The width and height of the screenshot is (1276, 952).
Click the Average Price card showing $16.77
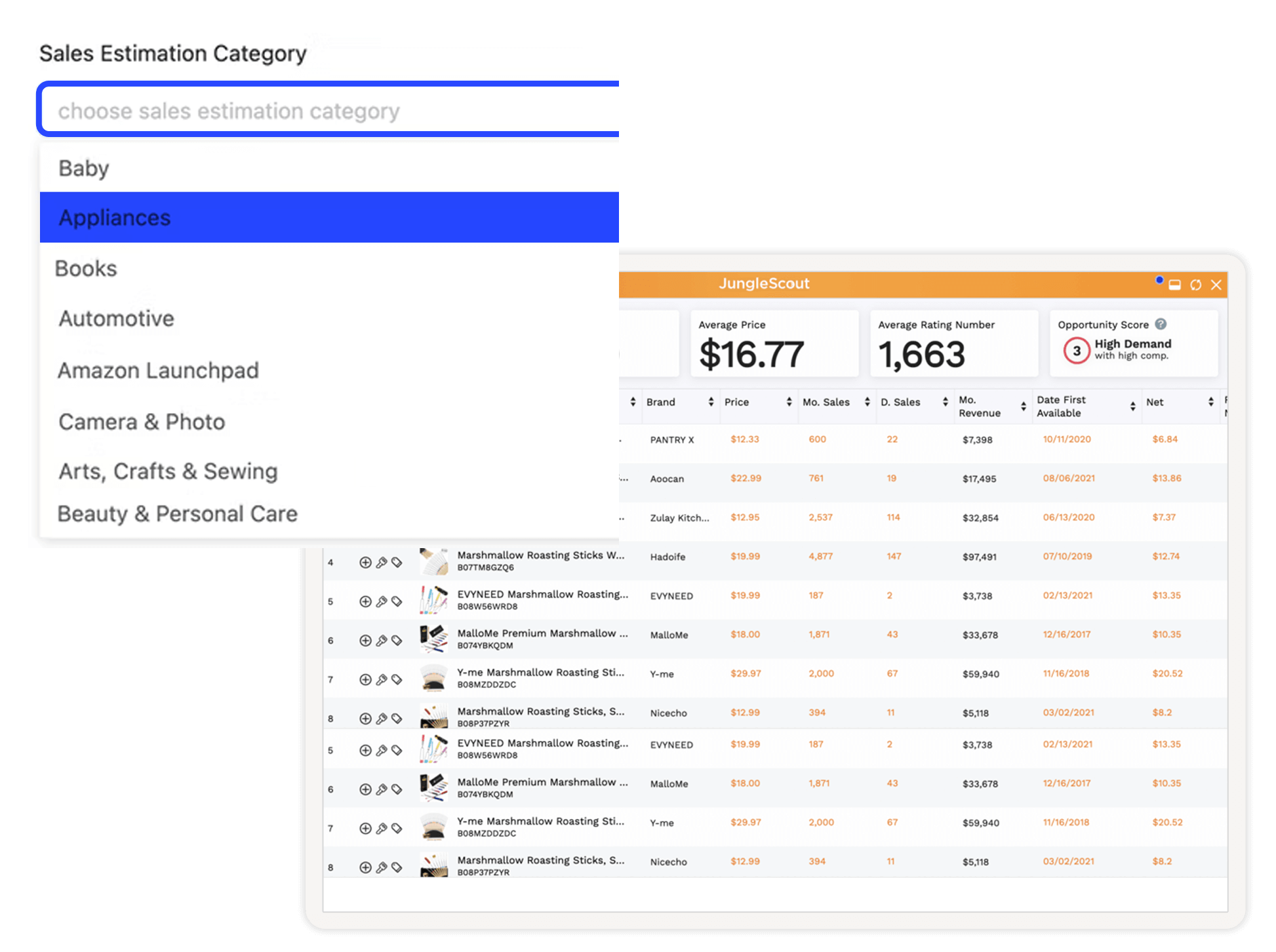(x=774, y=344)
